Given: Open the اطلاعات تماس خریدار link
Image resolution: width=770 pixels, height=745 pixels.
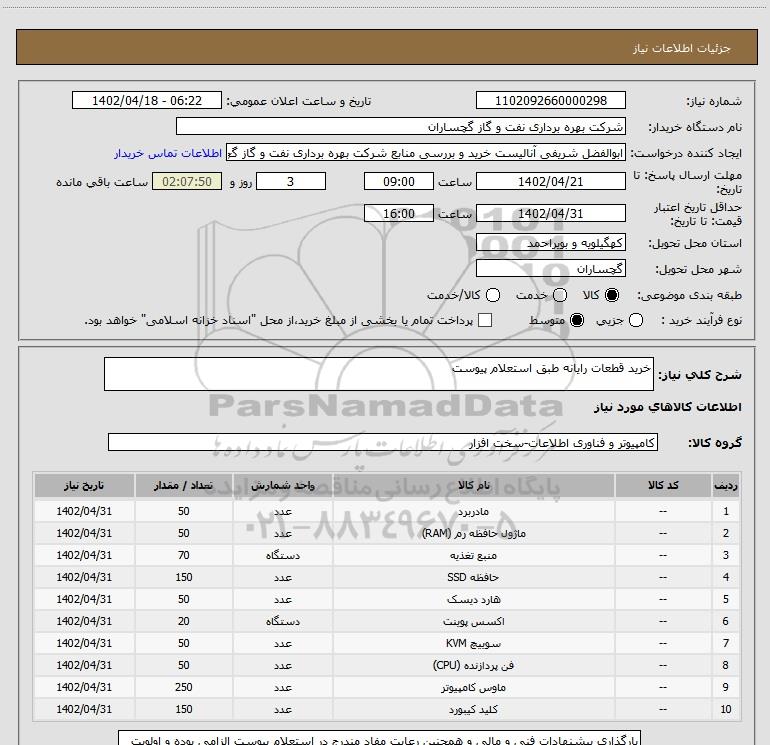Looking at the screenshot, I should coord(168,153).
